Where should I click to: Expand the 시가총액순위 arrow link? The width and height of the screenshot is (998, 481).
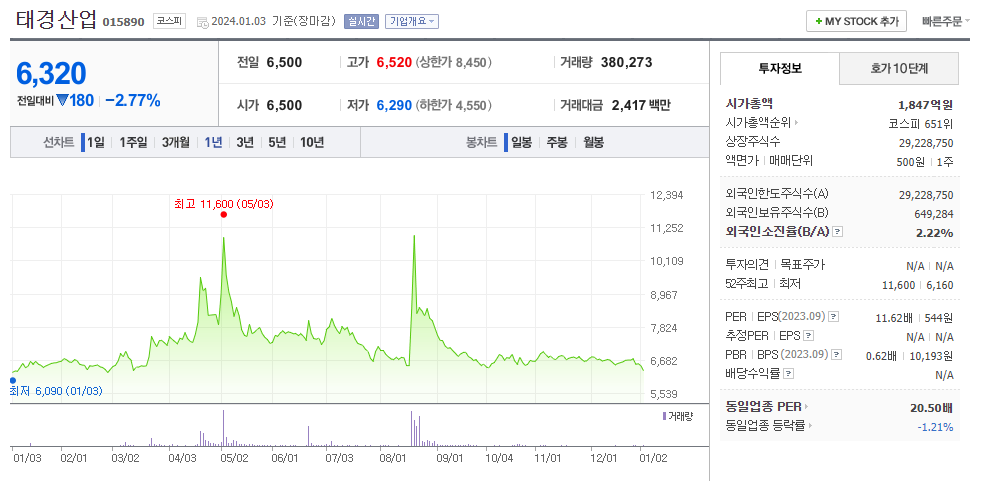click(796, 123)
